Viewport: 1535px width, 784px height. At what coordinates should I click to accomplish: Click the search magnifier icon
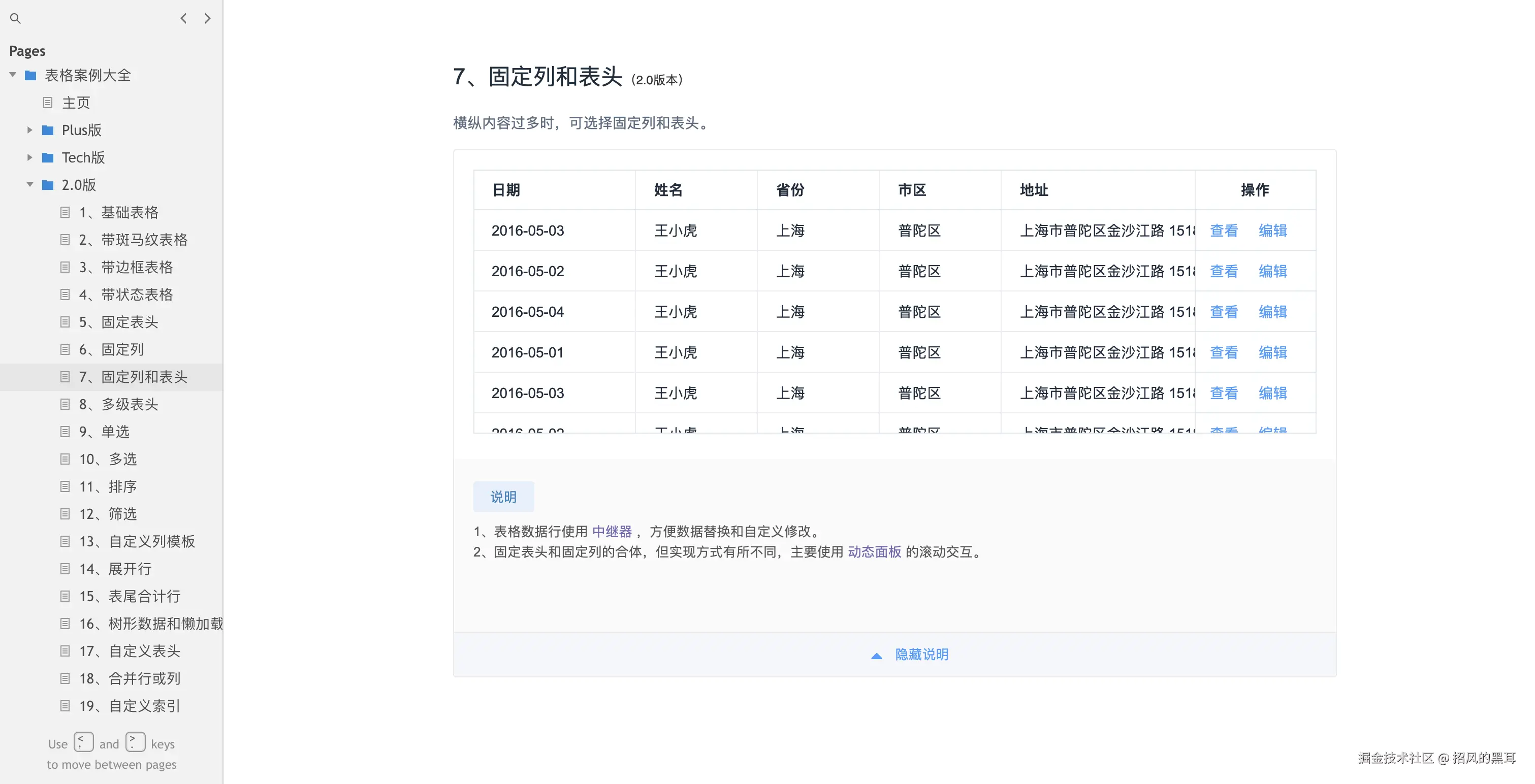pos(16,18)
